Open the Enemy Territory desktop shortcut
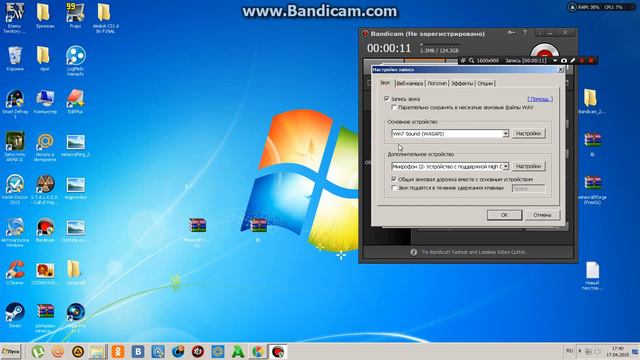 coord(14,18)
